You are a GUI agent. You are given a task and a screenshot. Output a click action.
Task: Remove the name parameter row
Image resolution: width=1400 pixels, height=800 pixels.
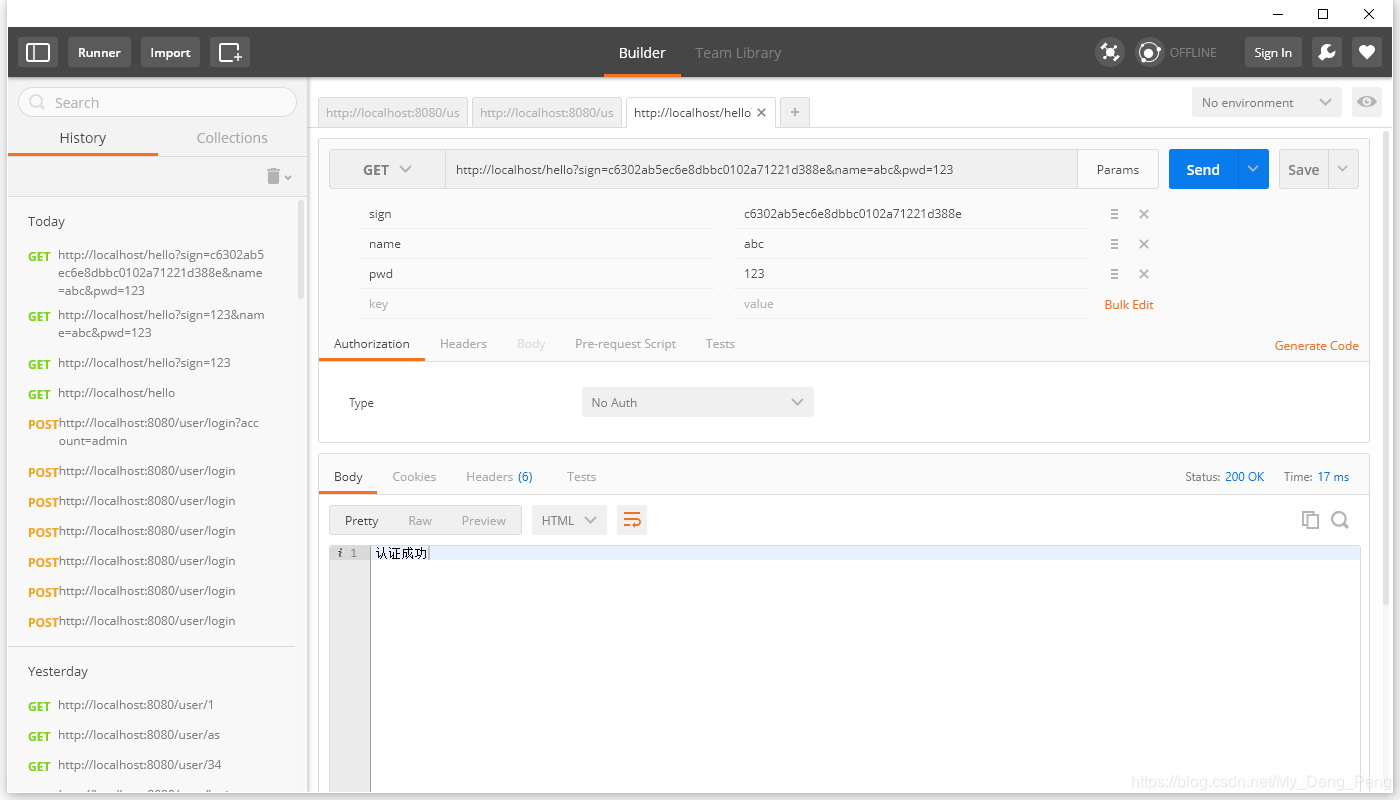[x=1144, y=244]
